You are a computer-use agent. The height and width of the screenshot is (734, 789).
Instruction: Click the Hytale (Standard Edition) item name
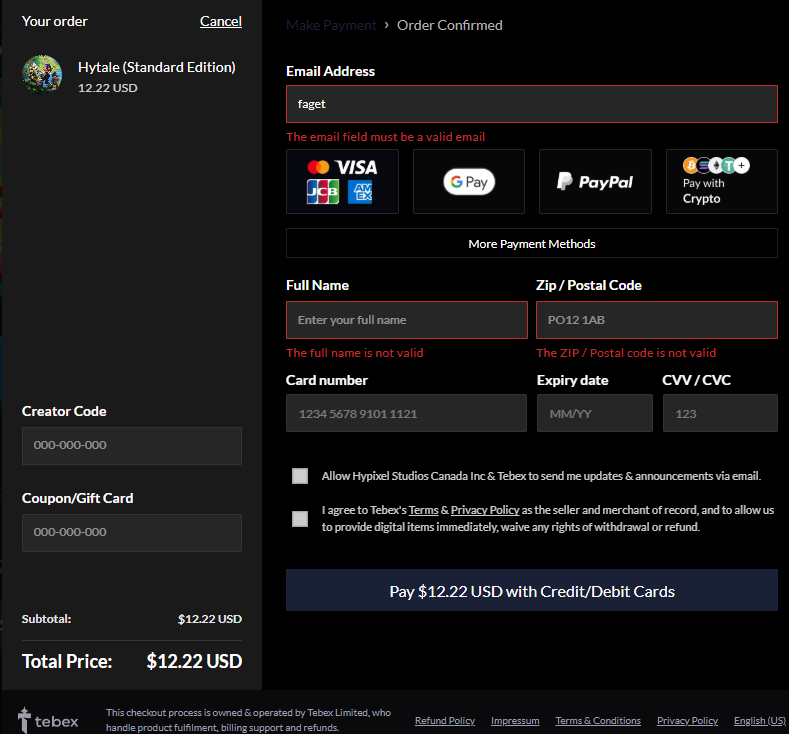[x=156, y=67]
